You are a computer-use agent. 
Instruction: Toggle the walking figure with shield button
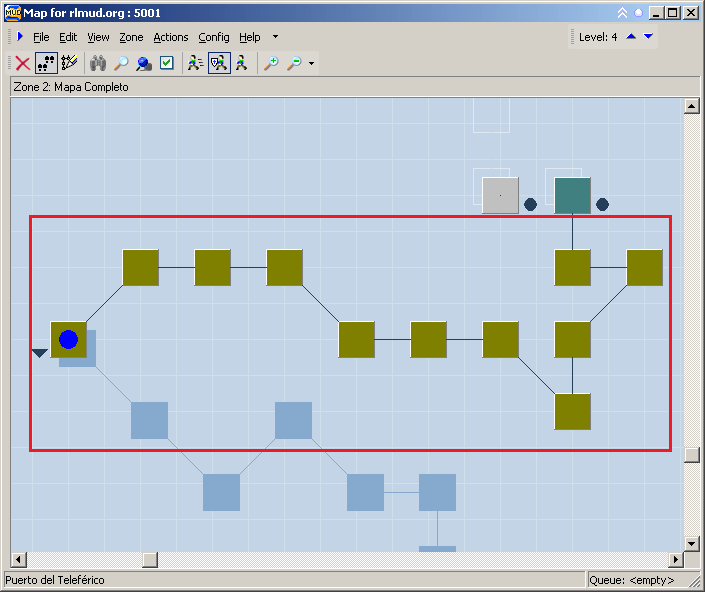click(219, 63)
